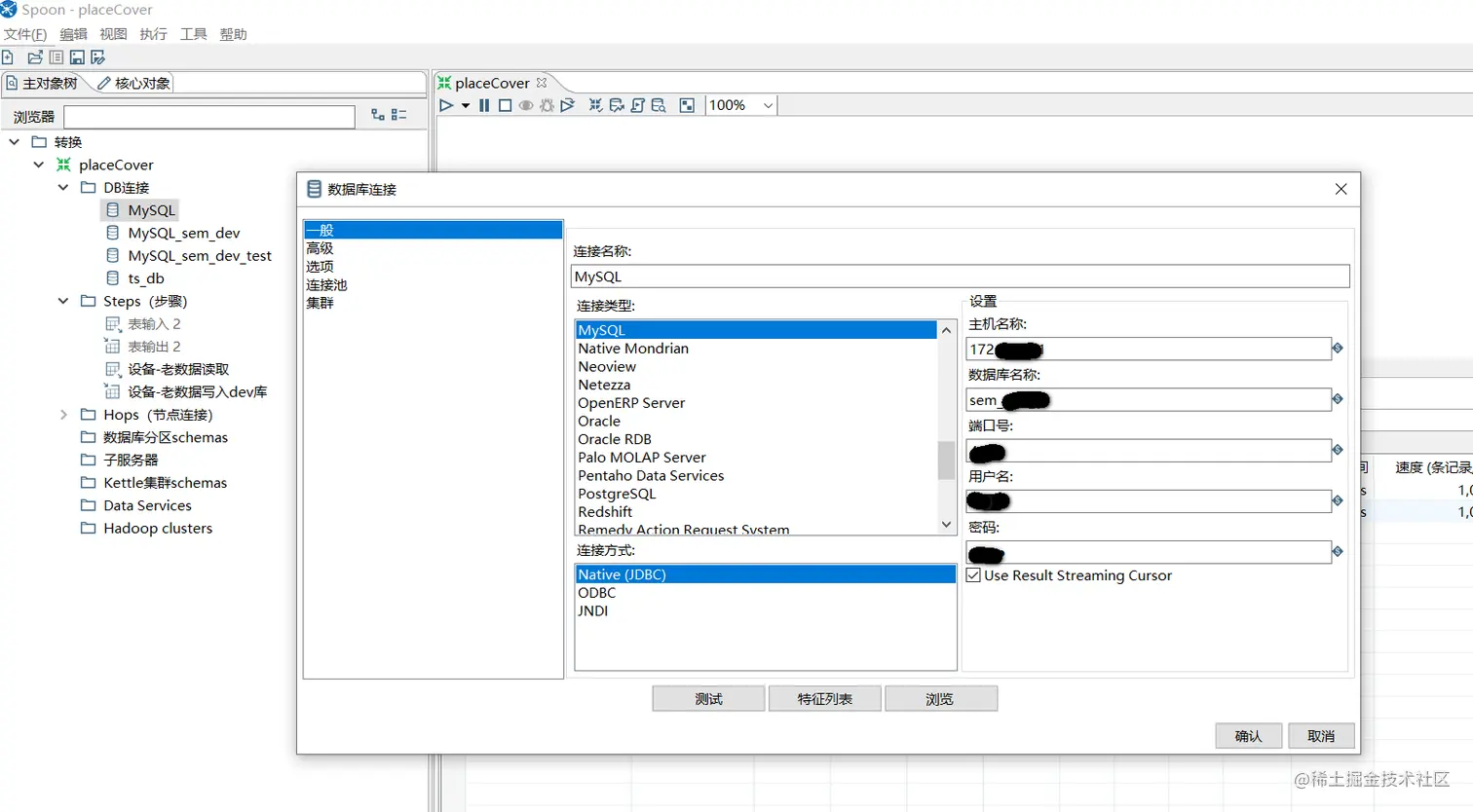The width and height of the screenshot is (1473, 812).
Task: Select the 设备-老数据读取 step
Action: (x=178, y=369)
